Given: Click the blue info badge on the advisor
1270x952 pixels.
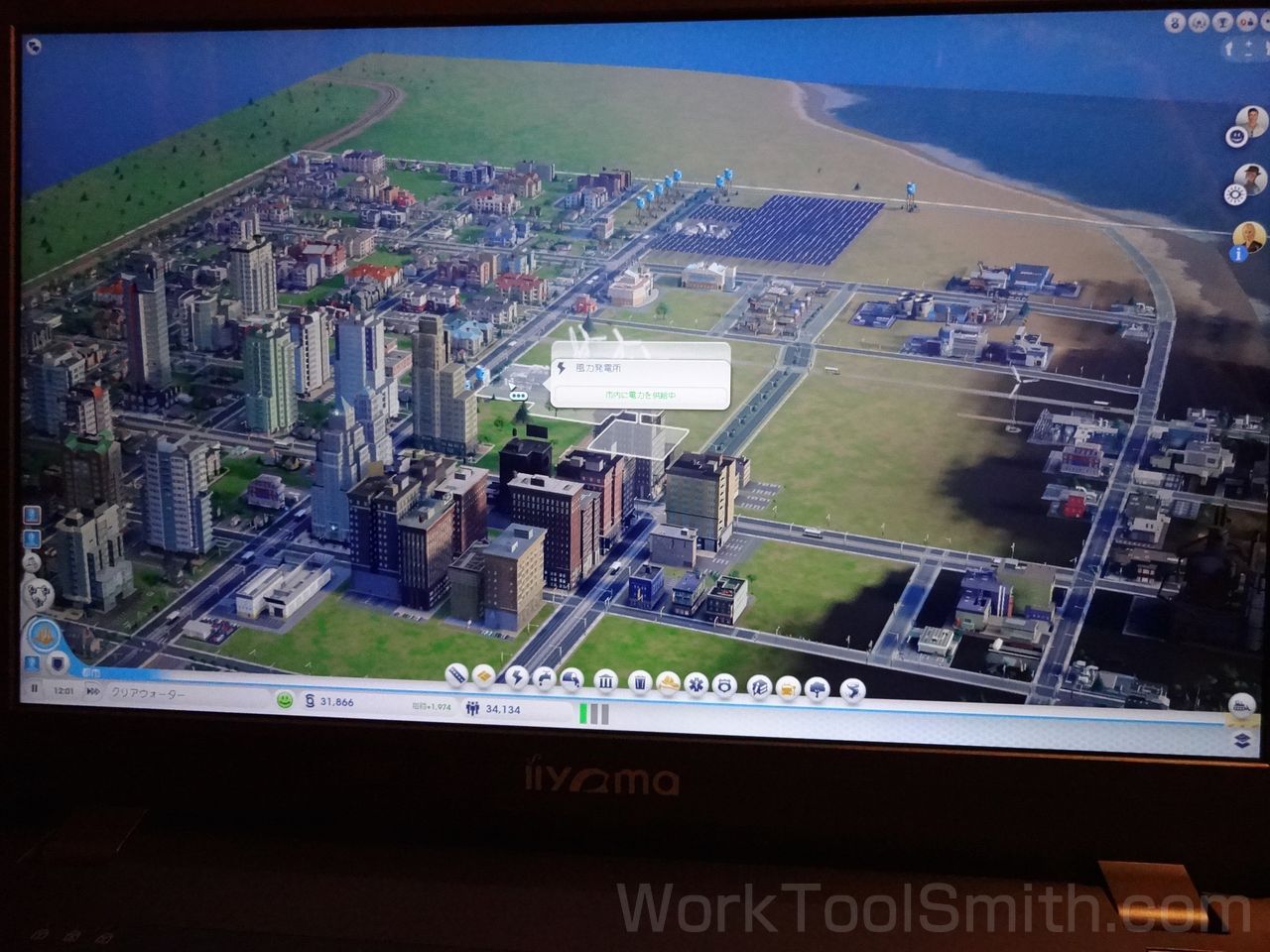Looking at the screenshot, I should click(1238, 254).
